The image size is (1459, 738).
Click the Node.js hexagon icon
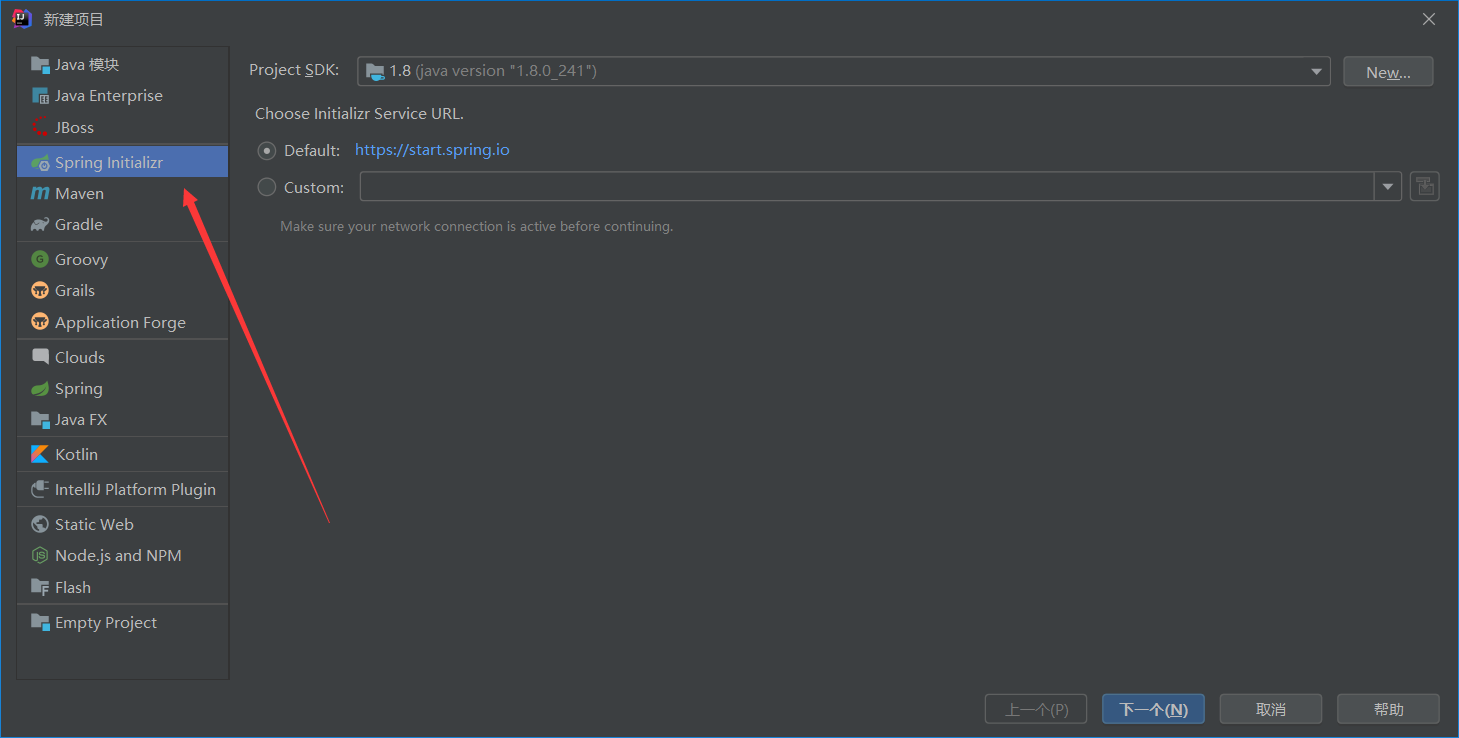pyautogui.click(x=40, y=555)
